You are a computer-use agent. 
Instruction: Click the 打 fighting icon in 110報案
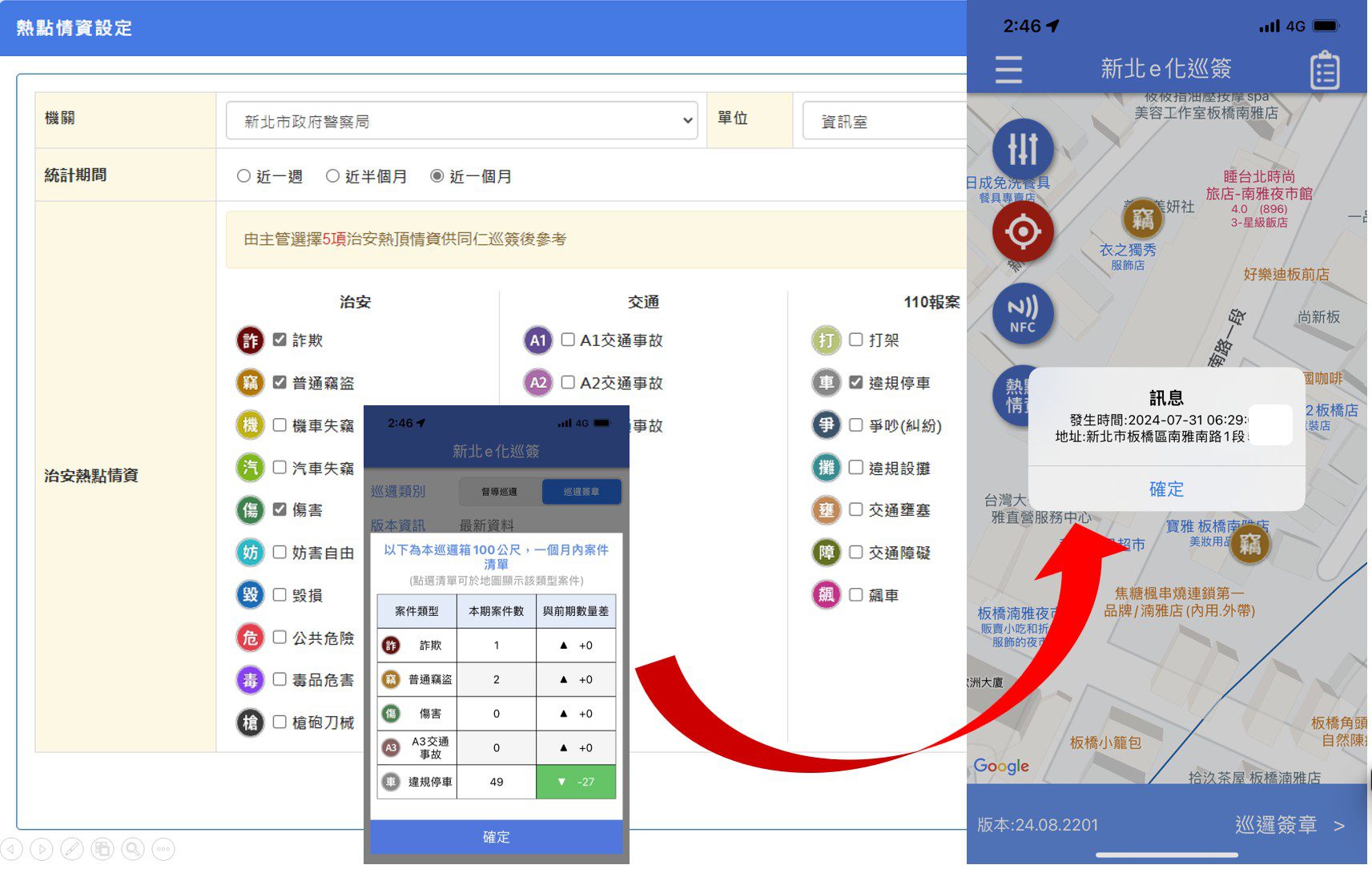pyautogui.click(x=827, y=340)
